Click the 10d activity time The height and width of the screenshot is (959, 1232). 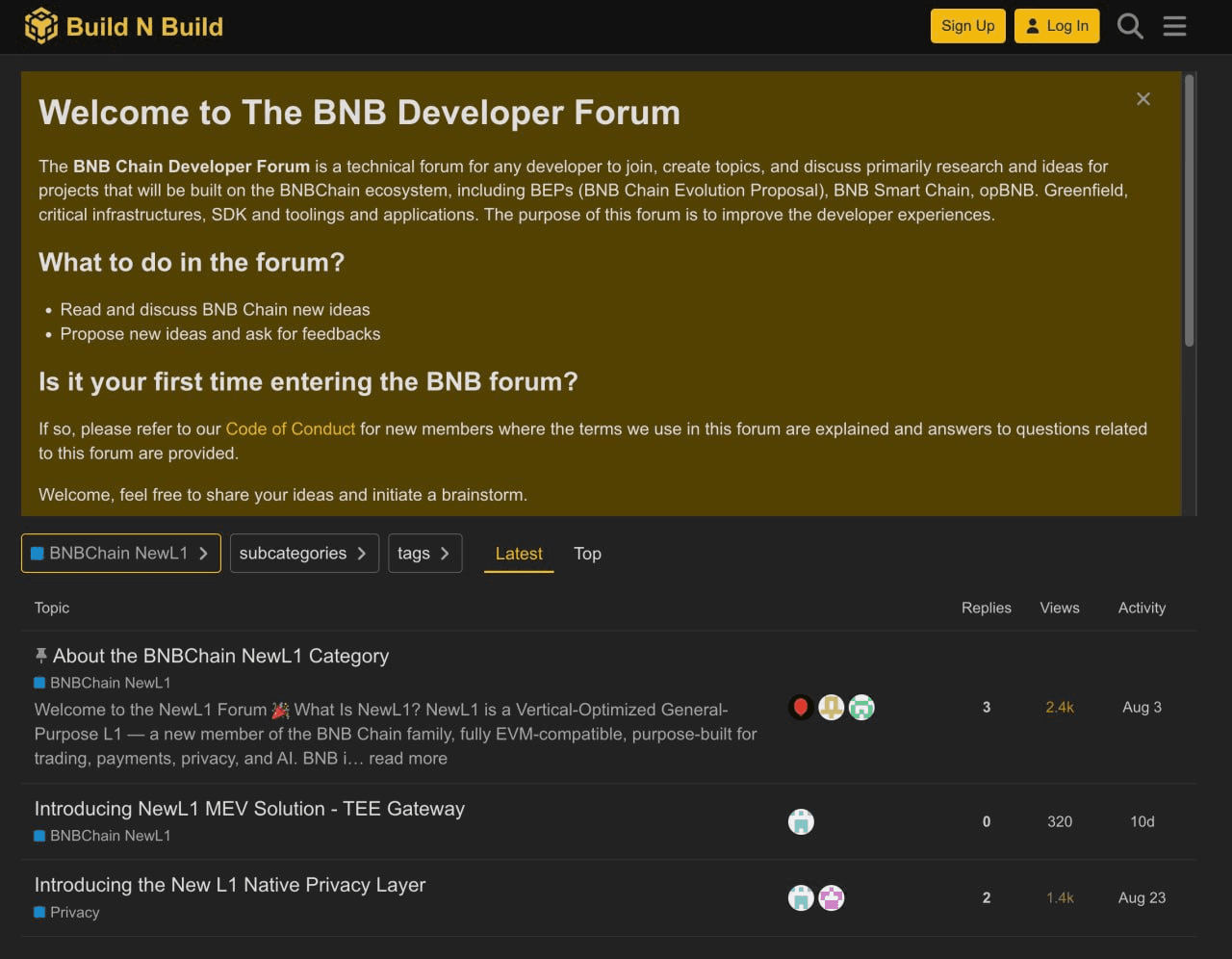[x=1142, y=821]
